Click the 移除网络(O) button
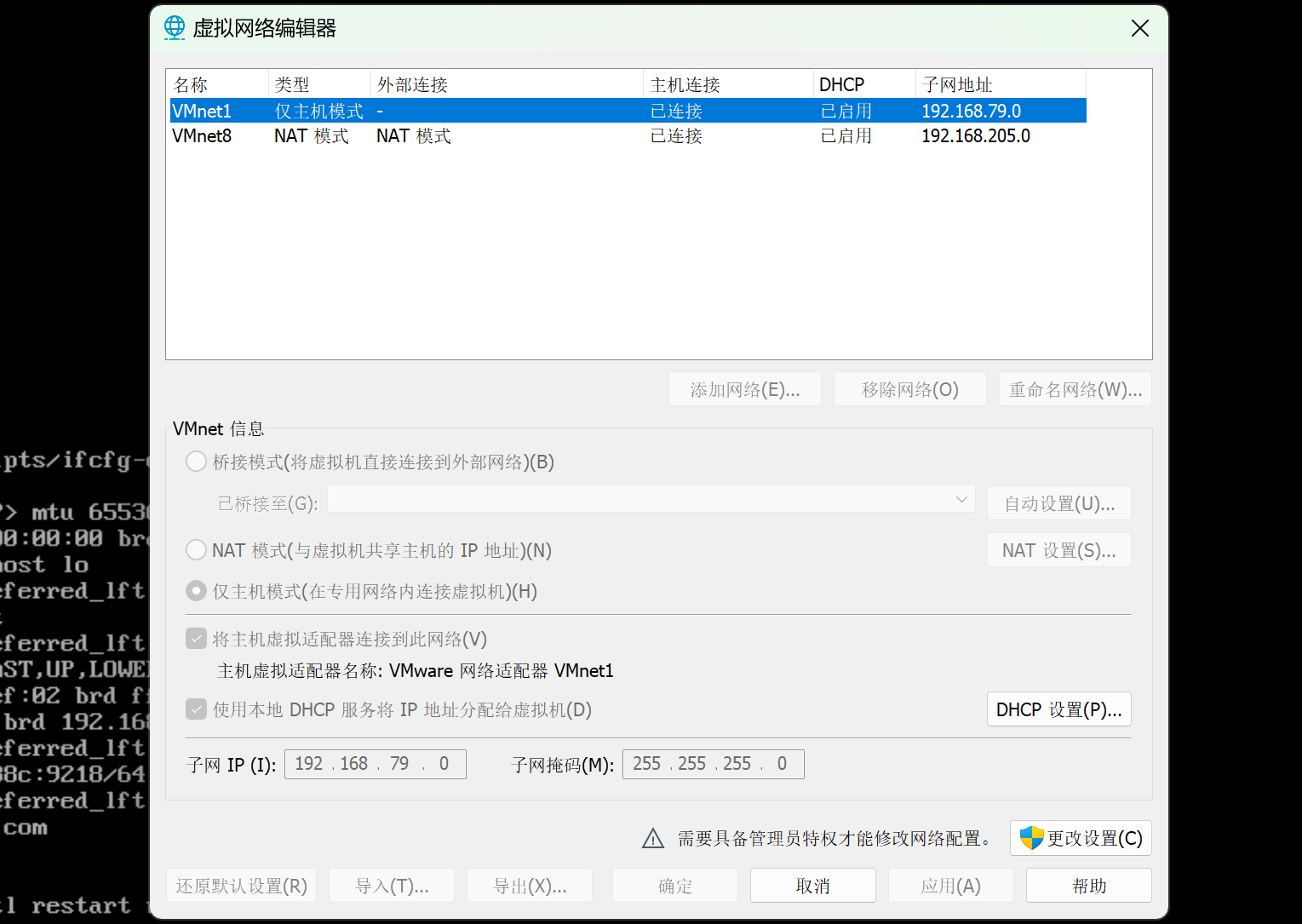Image resolution: width=1302 pixels, height=924 pixels. click(909, 388)
